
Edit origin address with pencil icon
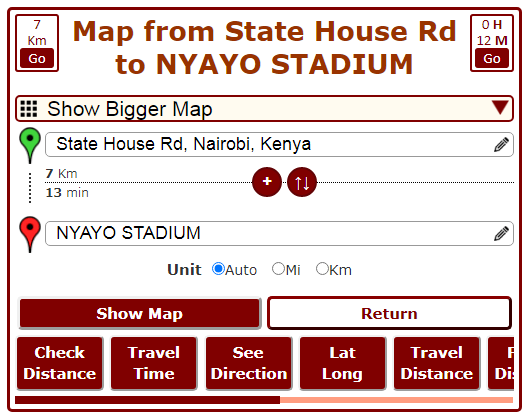501,145
